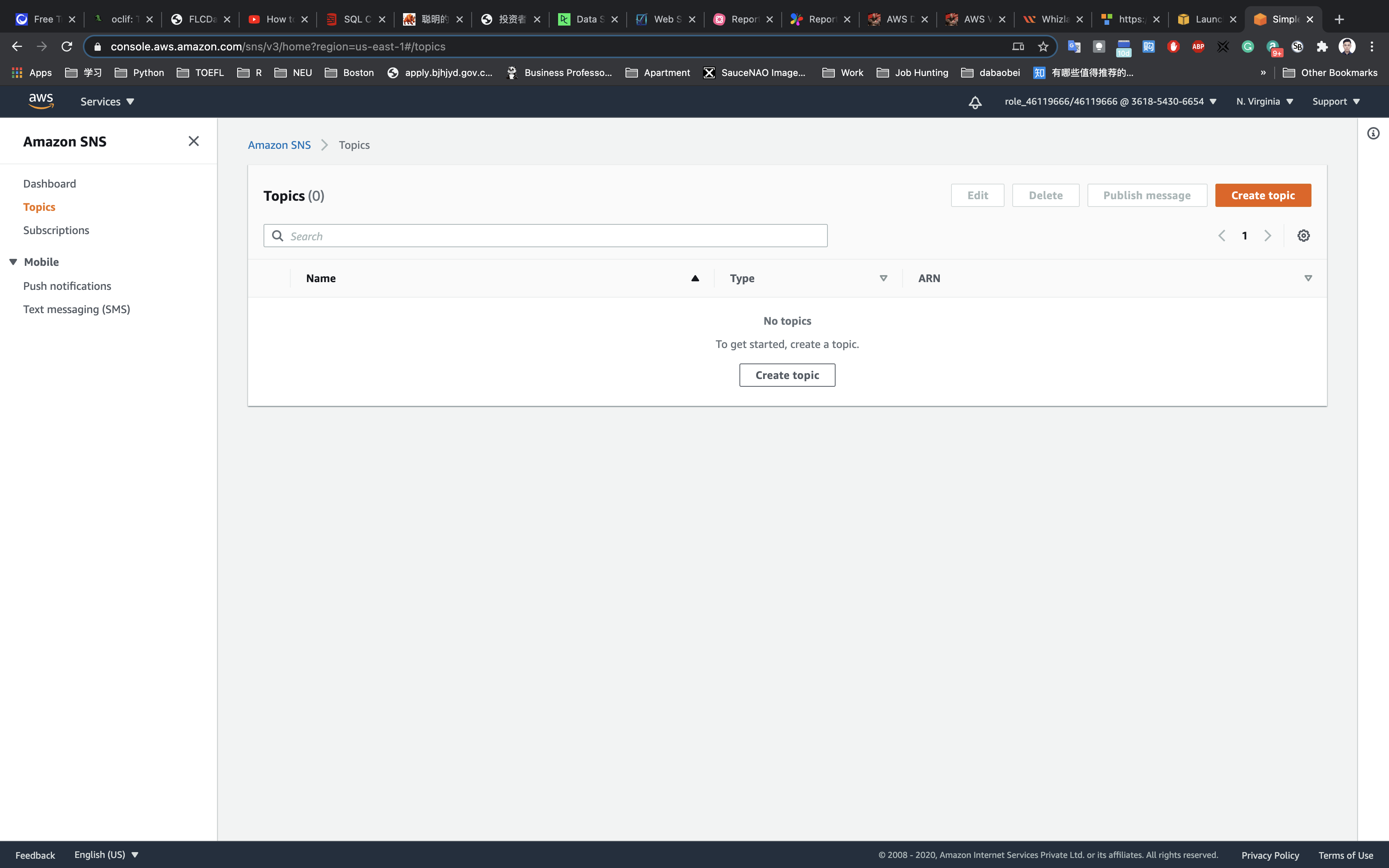Open the info panel icon

coord(1373,134)
